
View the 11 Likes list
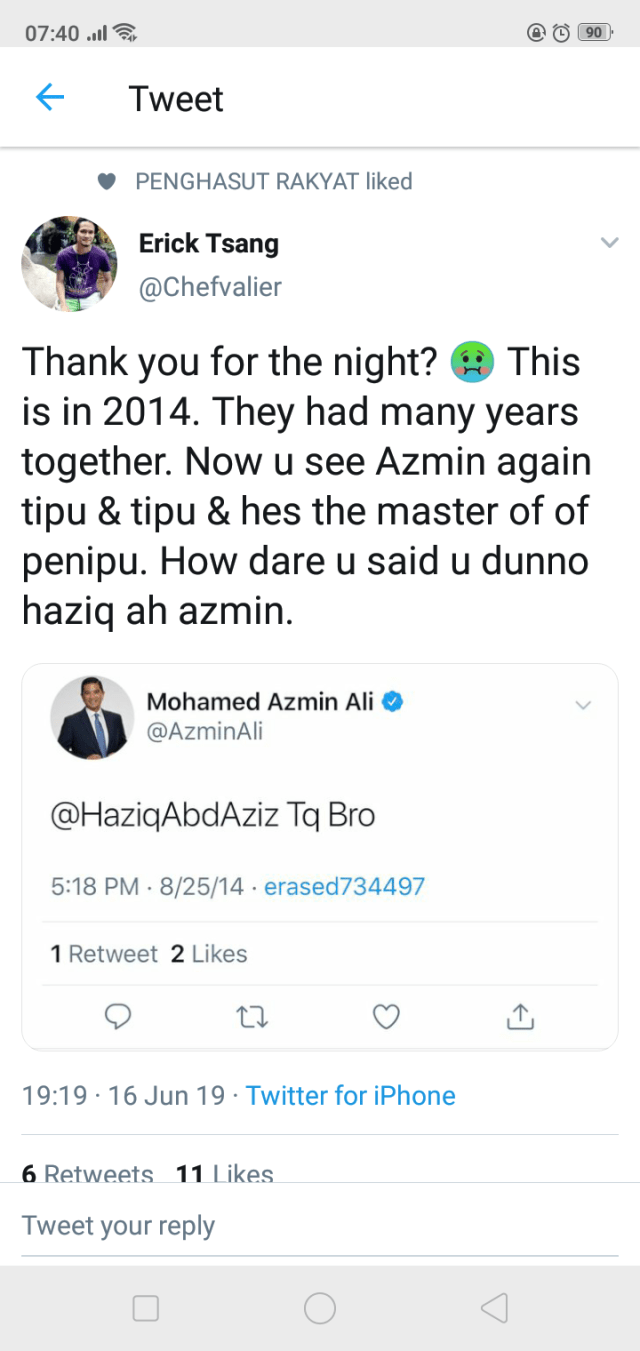pos(225,1172)
